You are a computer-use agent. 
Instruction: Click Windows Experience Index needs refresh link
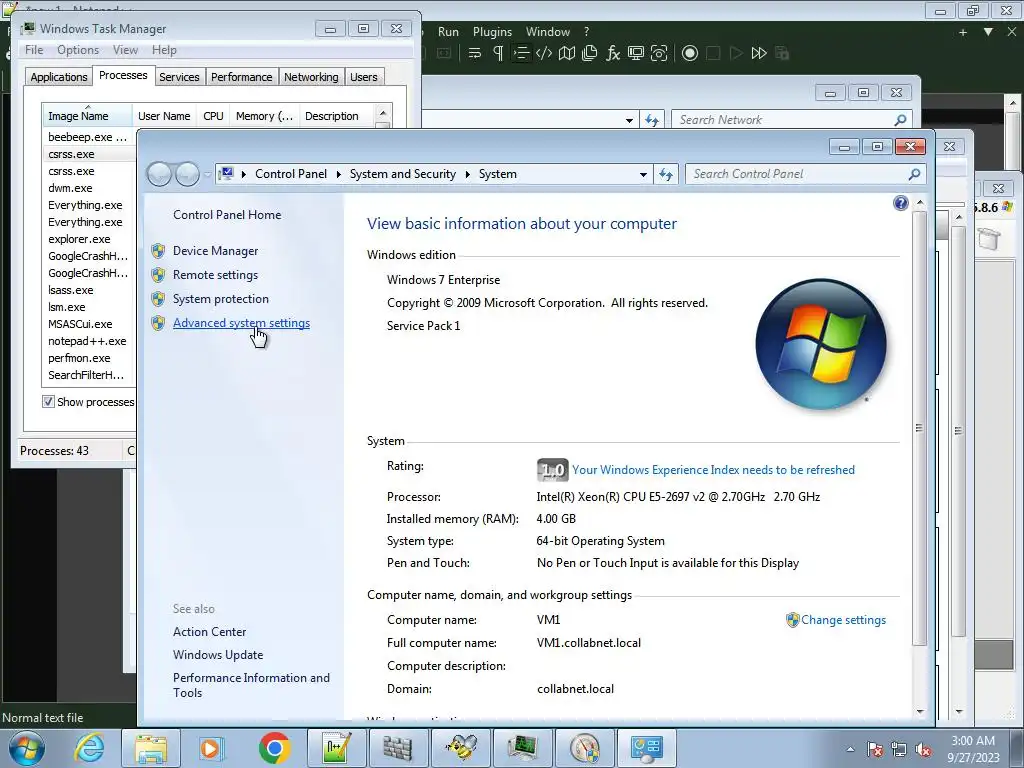(x=713, y=470)
